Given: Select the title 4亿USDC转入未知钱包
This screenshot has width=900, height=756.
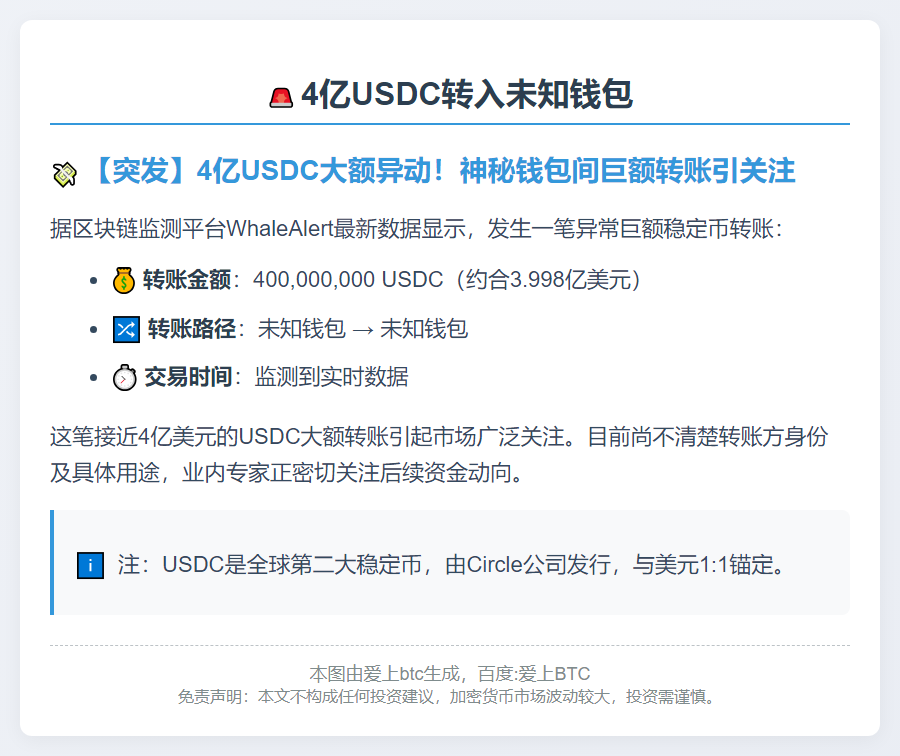Looking at the screenshot, I should pyautogui.click(x=466, y=95).
